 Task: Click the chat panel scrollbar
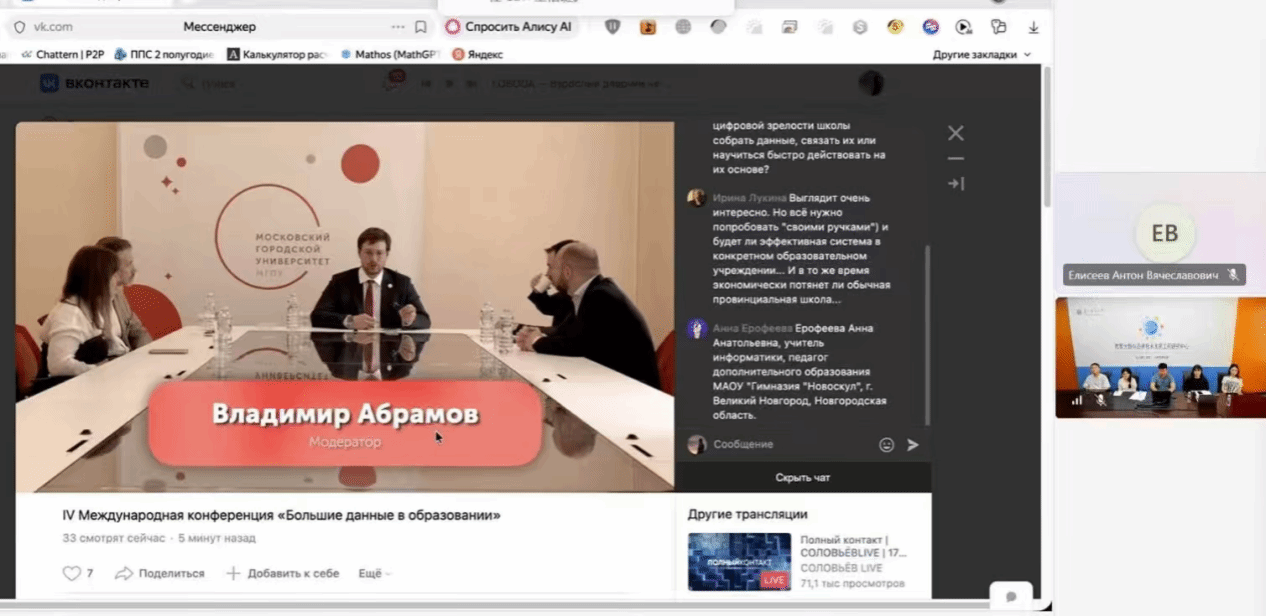pyautogui.click(x=927, y=333)
